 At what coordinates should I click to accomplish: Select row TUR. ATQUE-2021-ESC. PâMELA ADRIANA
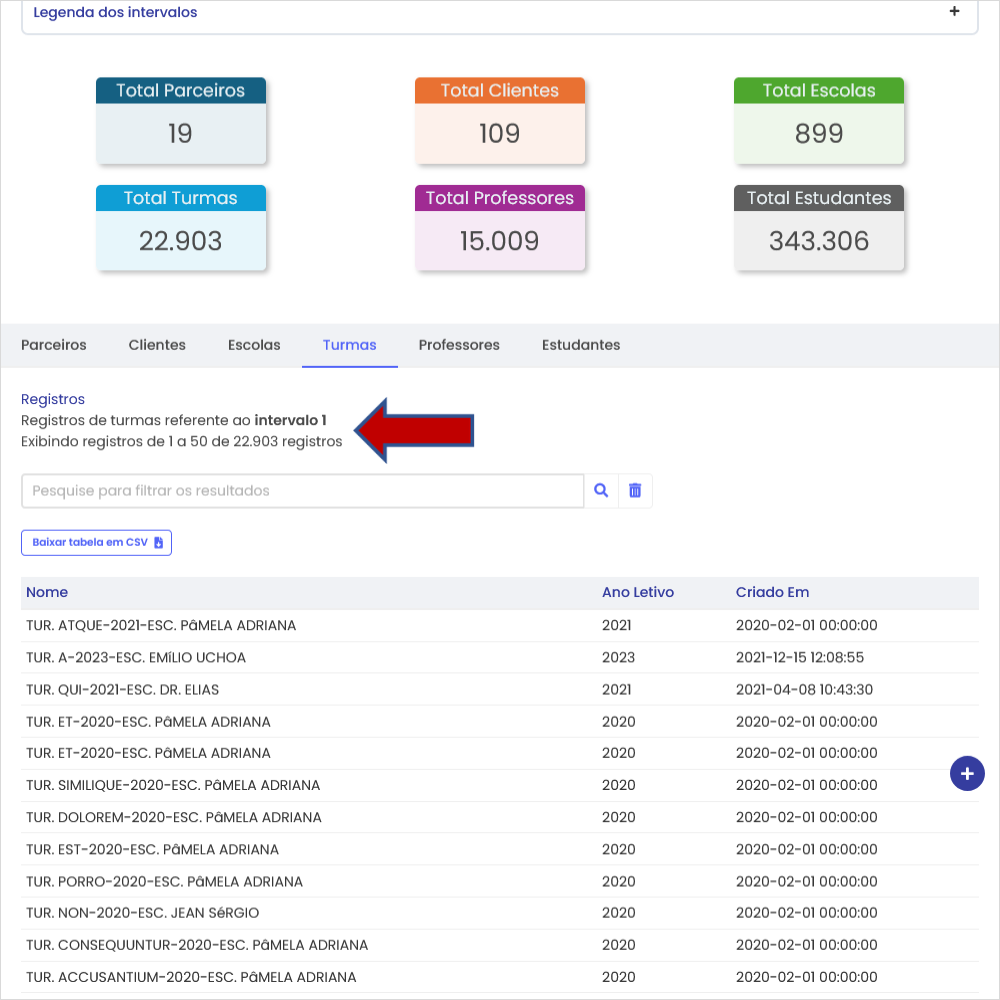(x=500, y=626)
